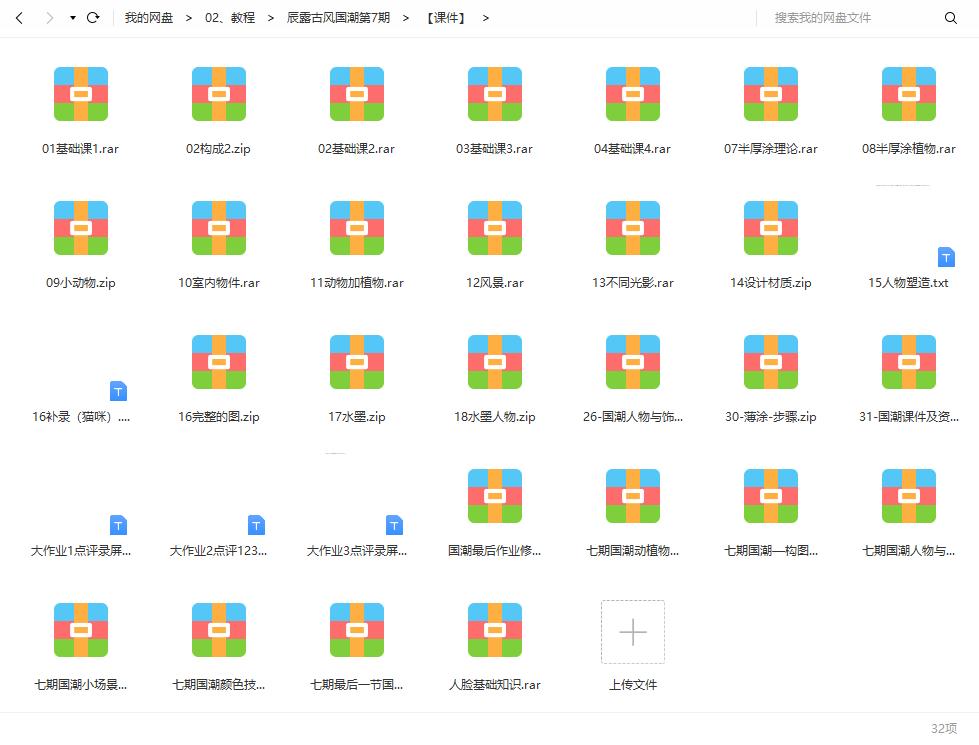The width and height of the screenshot is (979, 745).
Task: Select the 13不同光影.rar archive icon
Action: point(633,228)
